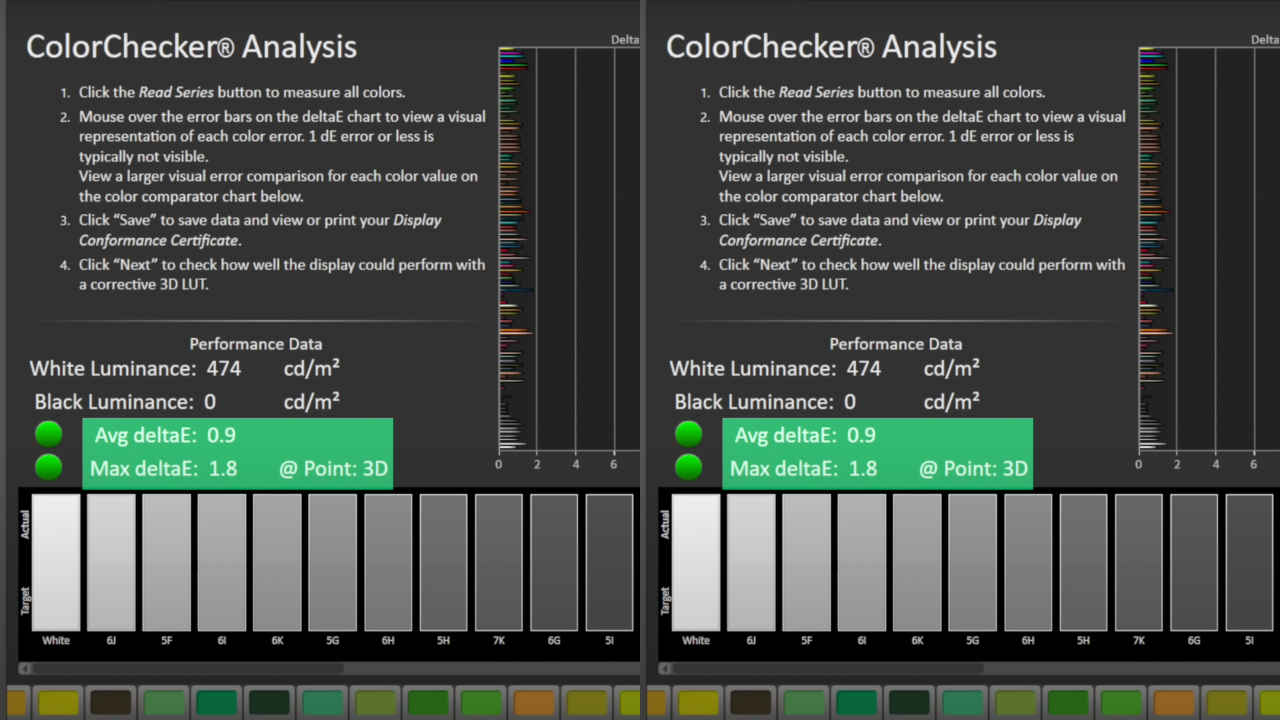Select the 5G gray patch in left panel
1280x720 pixels.
coord(332,561)
